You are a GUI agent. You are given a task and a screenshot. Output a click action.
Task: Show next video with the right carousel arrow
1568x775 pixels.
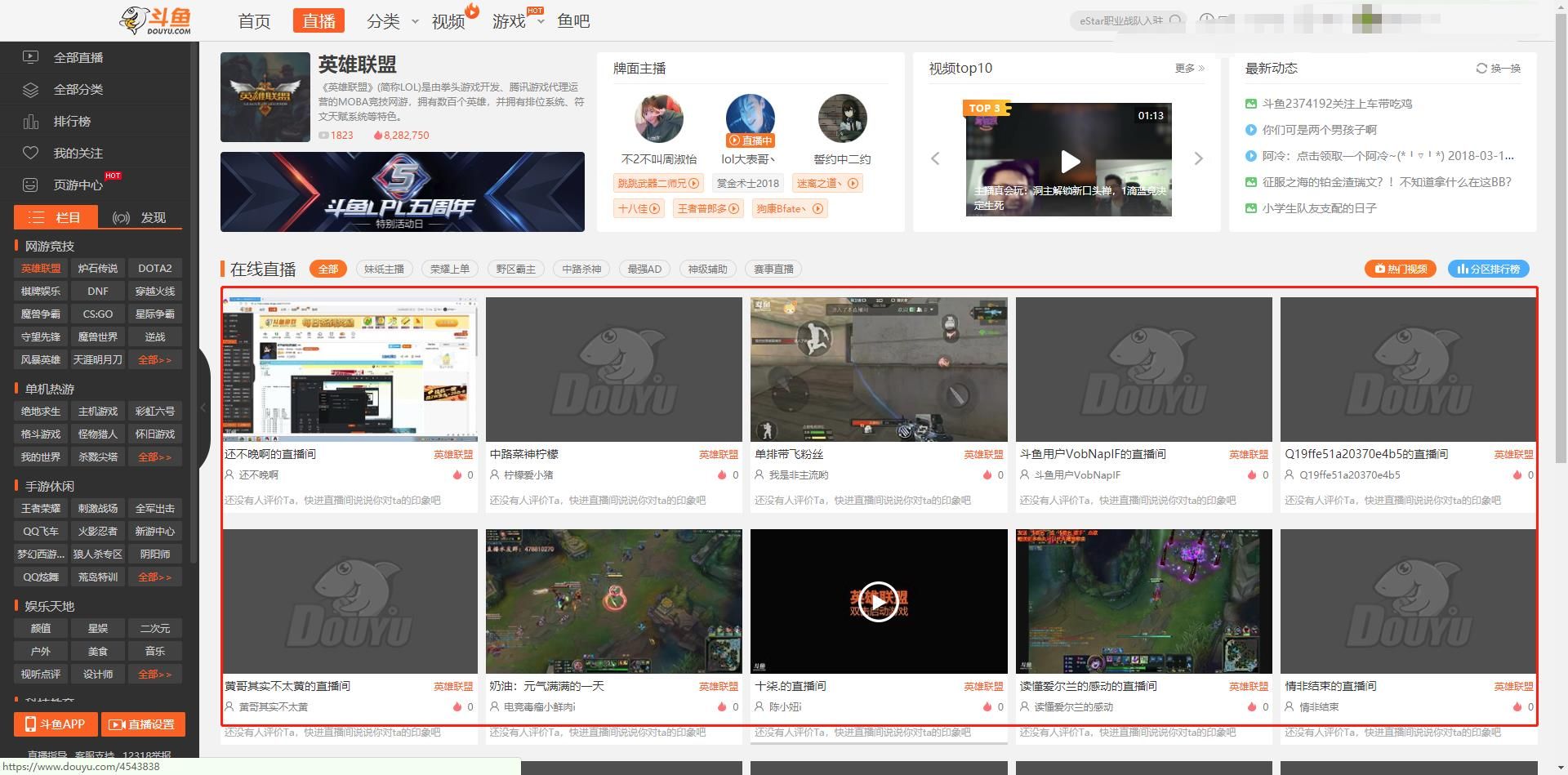(1198, 158)
